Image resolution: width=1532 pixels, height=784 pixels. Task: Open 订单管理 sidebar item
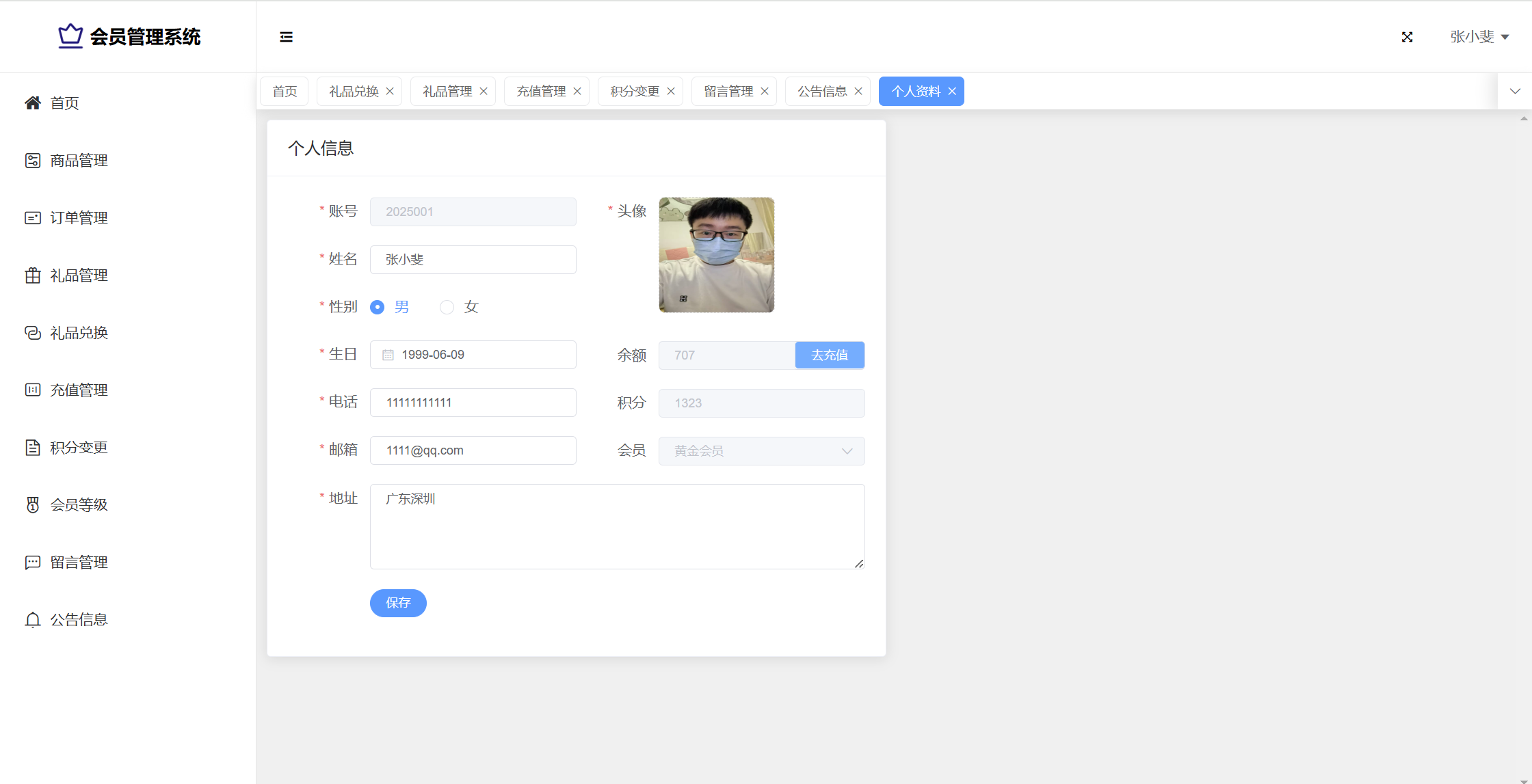pos(79,218)
